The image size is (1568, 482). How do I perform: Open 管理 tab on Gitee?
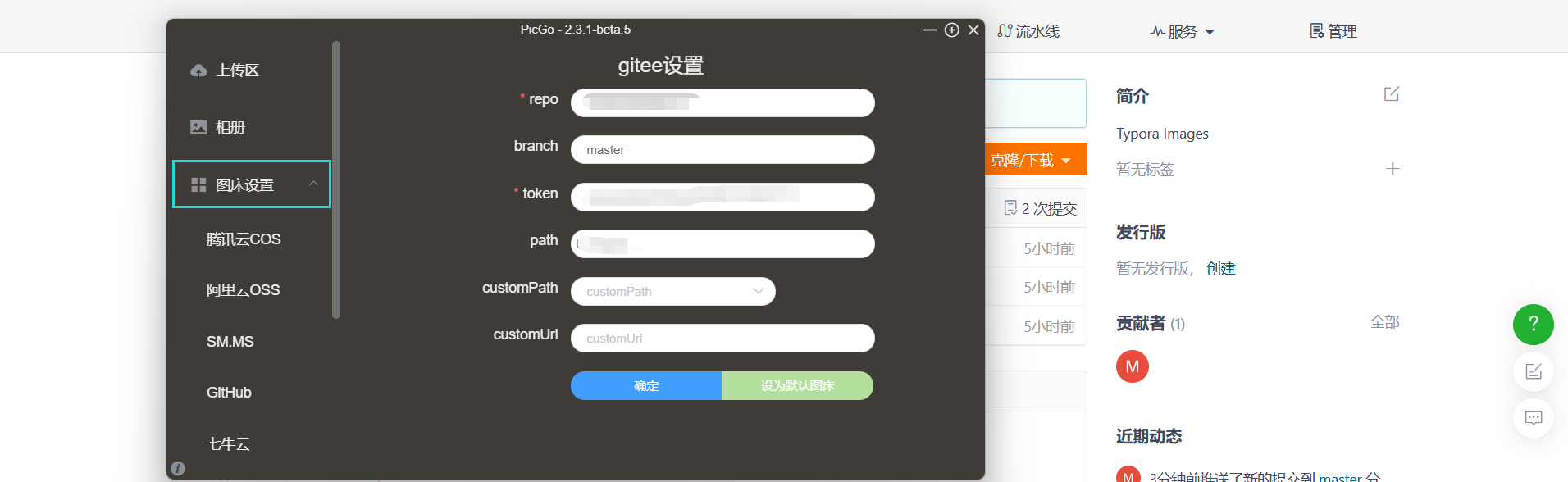(1333, 31)
